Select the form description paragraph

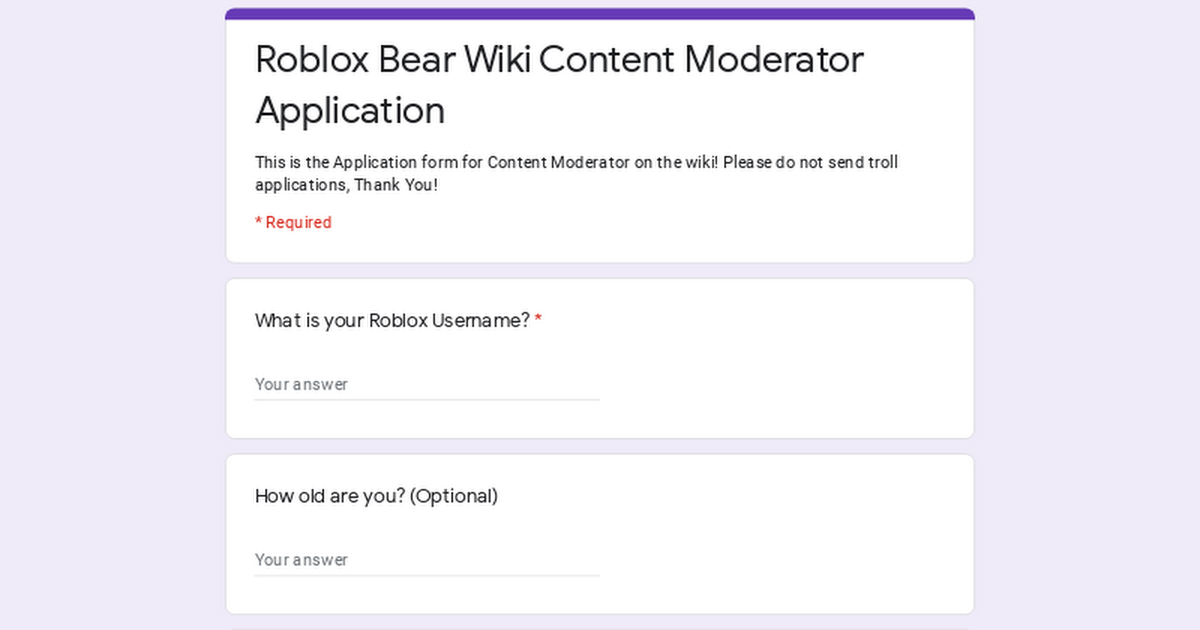[x=576, y=173]
